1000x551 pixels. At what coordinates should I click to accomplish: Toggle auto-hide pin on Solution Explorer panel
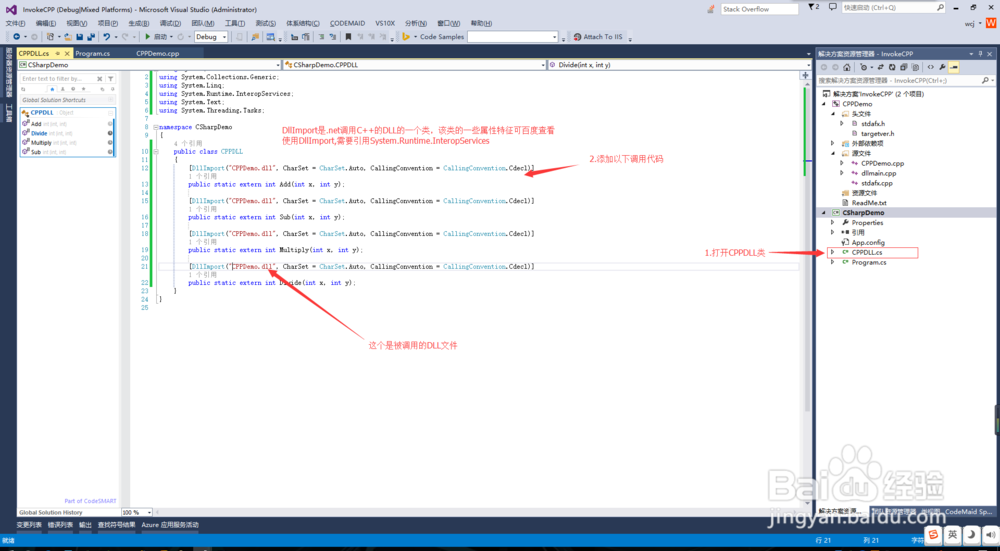point(980,54)
